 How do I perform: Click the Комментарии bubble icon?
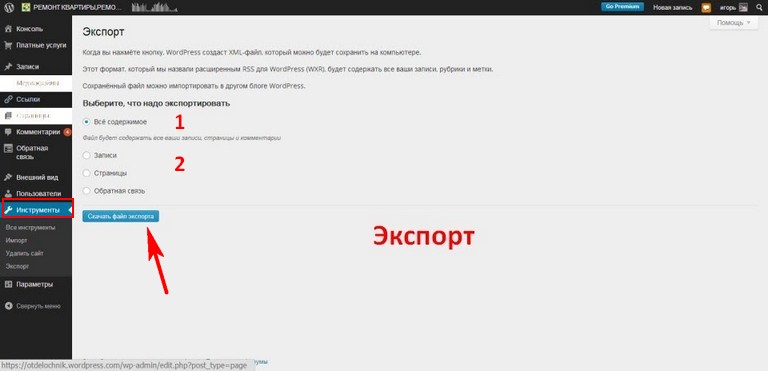point(8,132)
